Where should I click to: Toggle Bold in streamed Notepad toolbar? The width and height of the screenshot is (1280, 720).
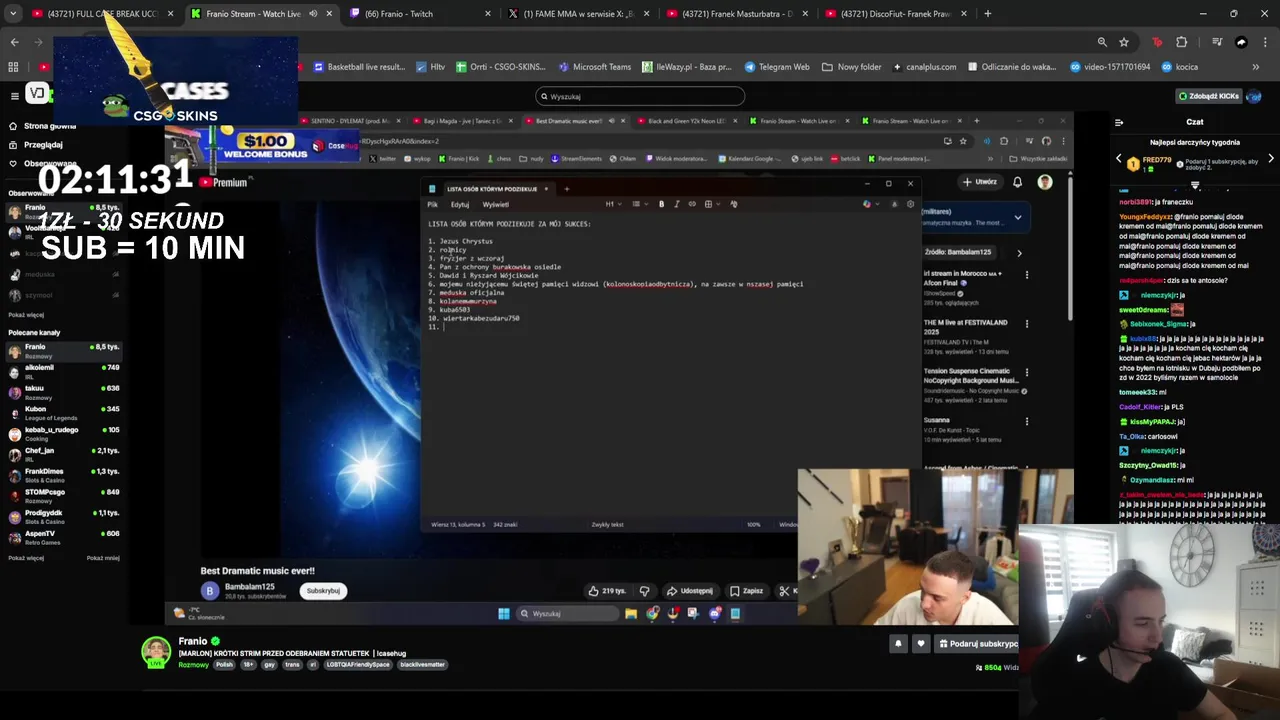(x=661, y=204)
